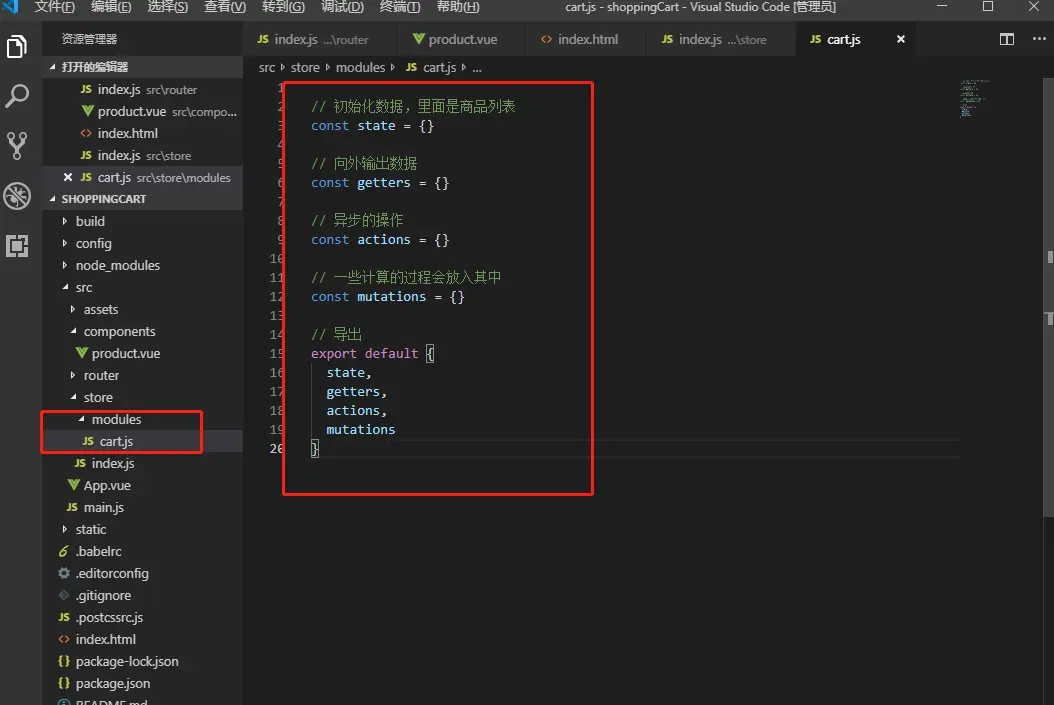Click the split editor icon
This screenshot has width=1054, height=705.
[x=1007, y=40]
